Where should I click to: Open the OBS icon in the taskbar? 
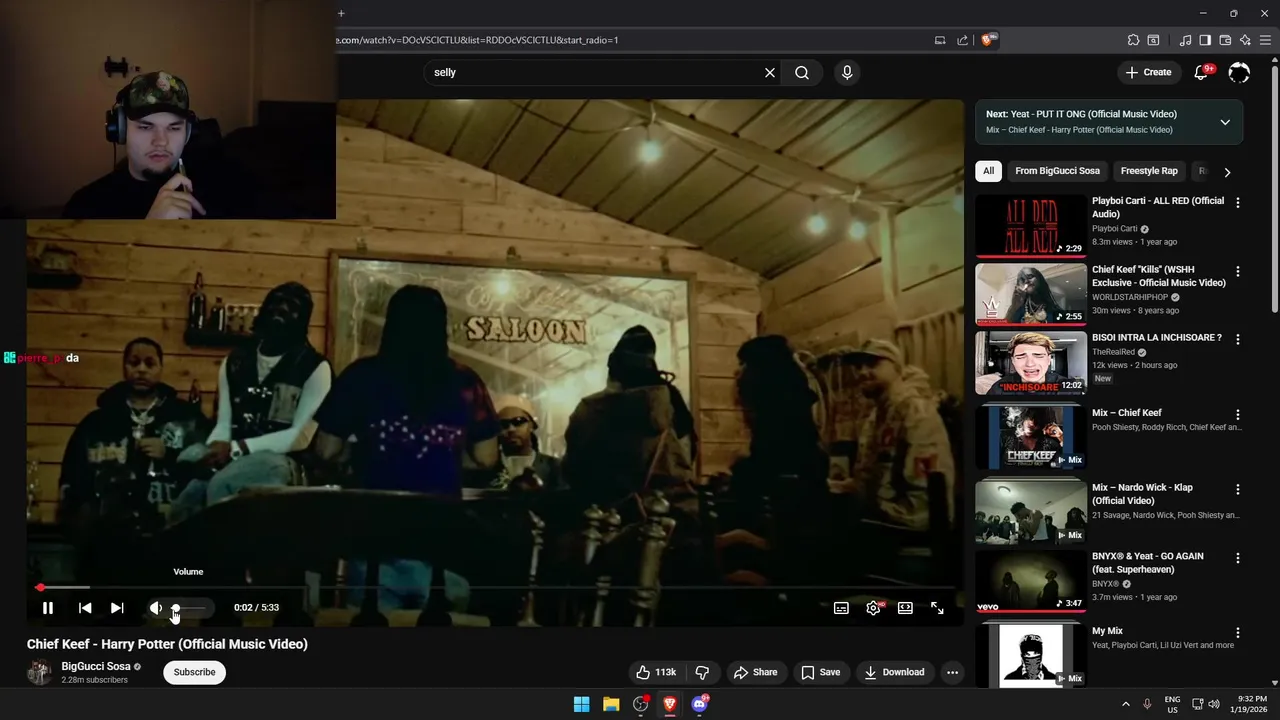641,704
